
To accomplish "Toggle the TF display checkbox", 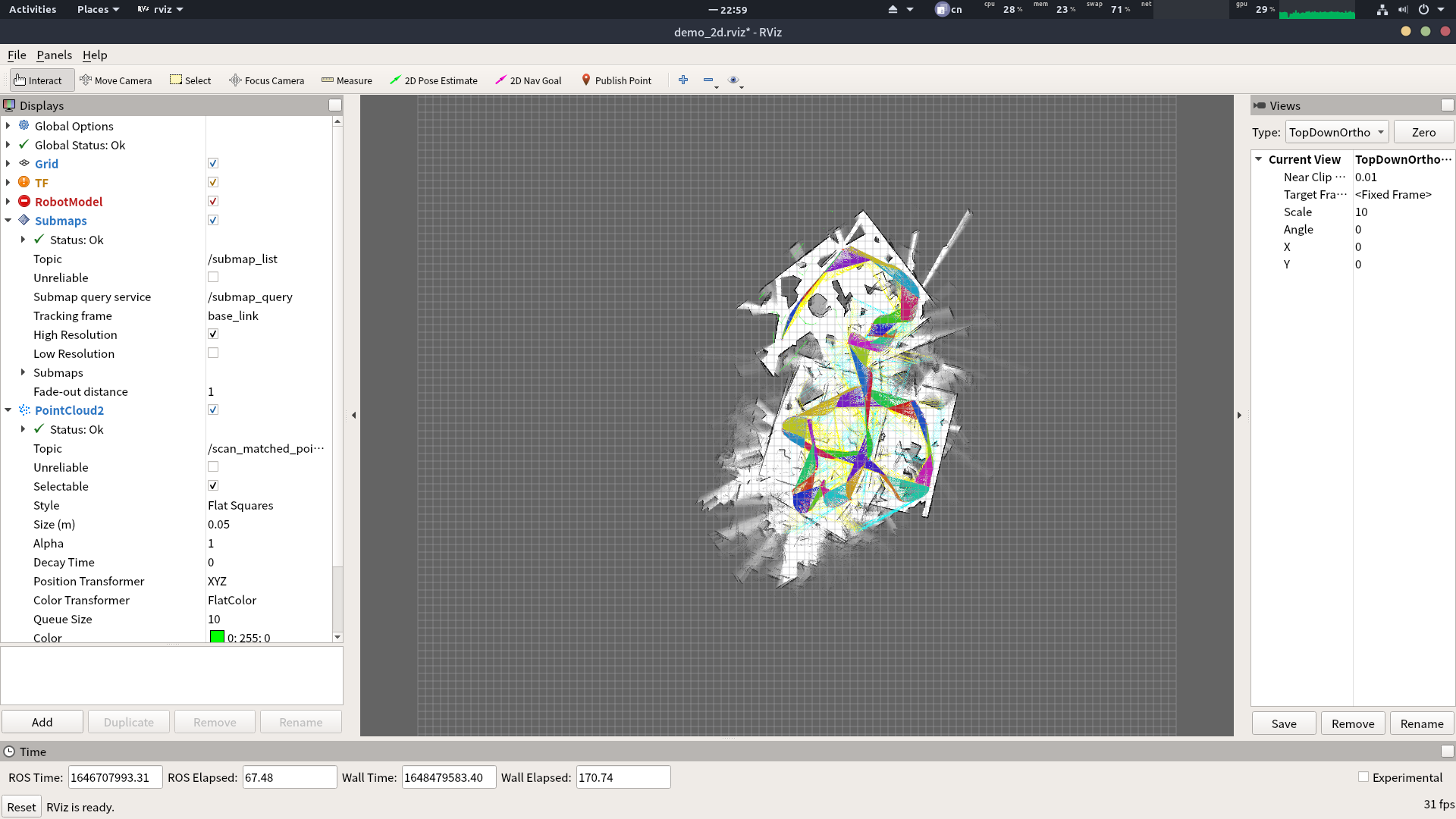I will point(213,182).
